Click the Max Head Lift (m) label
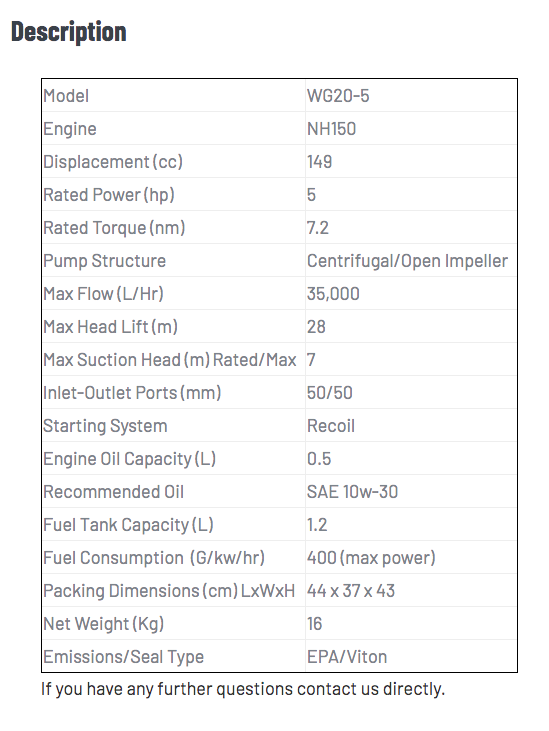Image resolution: width=549 pixels, height=731 pixels. (110, 327)
